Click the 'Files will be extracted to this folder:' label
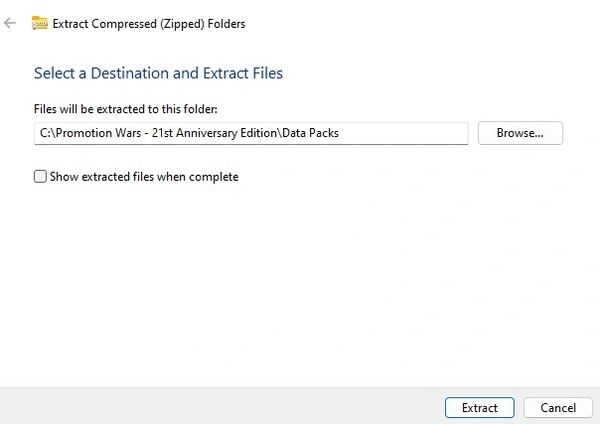Screen dimensions: 600x424 126,109
